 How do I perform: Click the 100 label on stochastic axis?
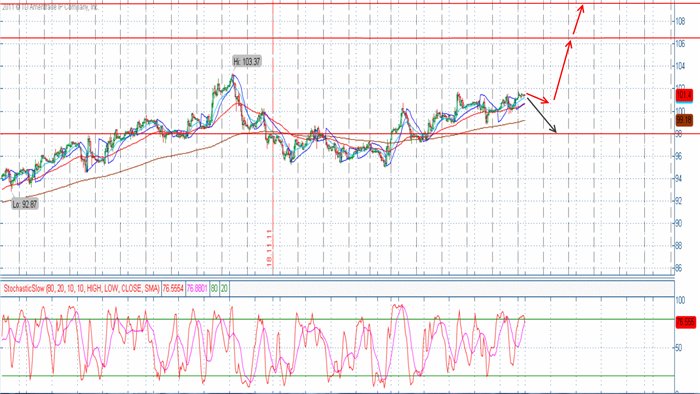point(680,300)
